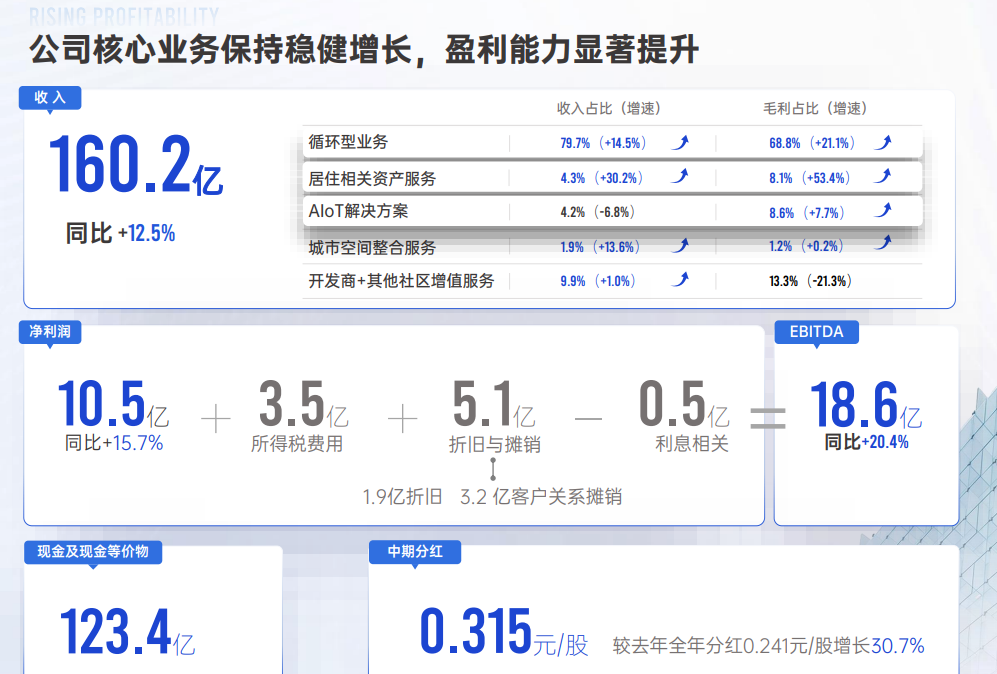Select the 现金及现金等价物 section tag
Screen dimensions: 997x674
pos(92,551)
